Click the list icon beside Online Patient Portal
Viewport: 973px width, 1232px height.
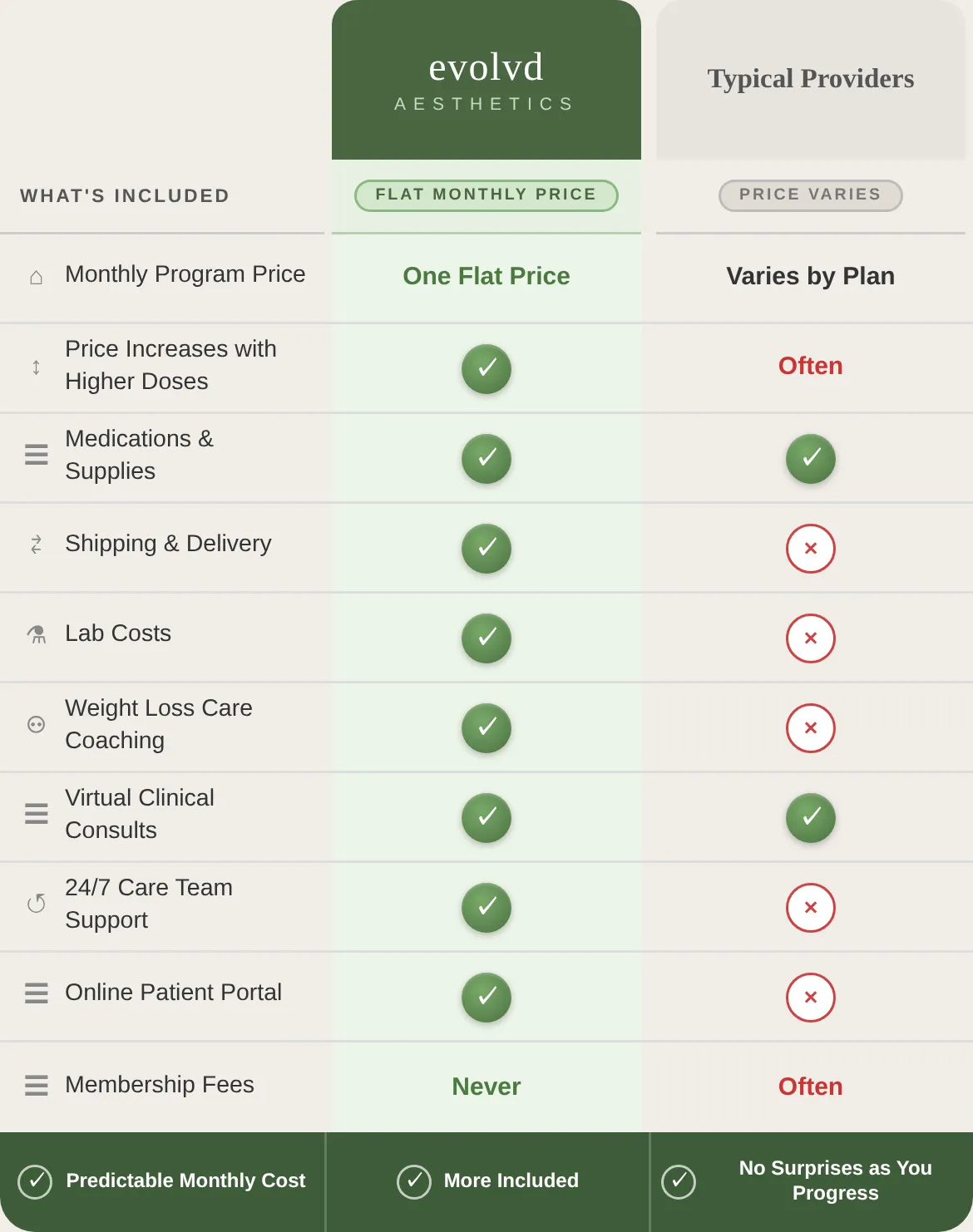36,993
